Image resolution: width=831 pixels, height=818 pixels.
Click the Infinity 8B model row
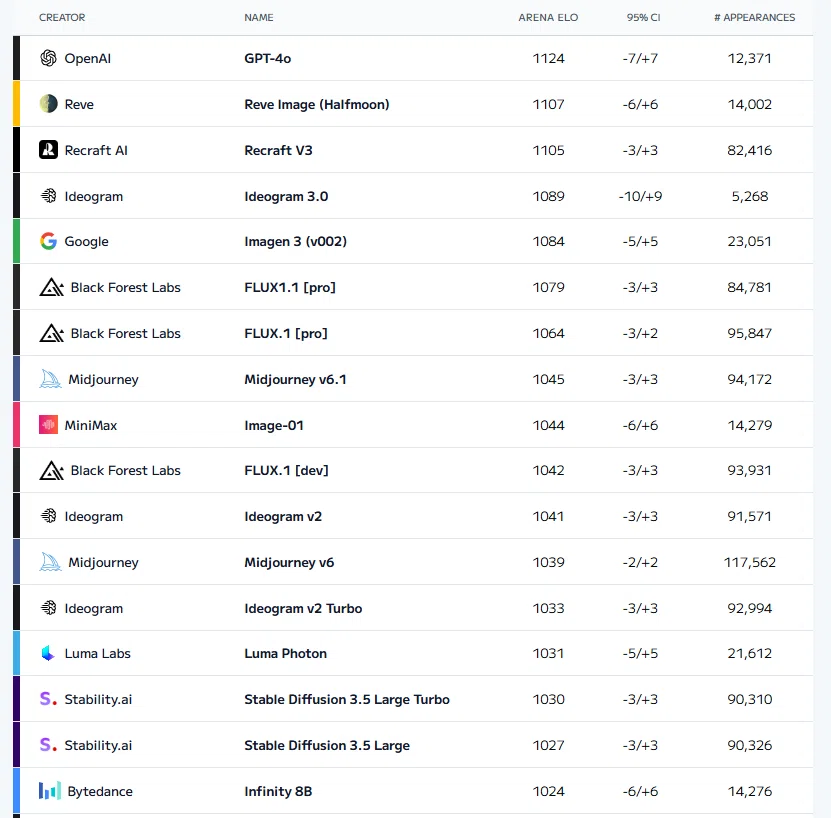pos(413,791)
